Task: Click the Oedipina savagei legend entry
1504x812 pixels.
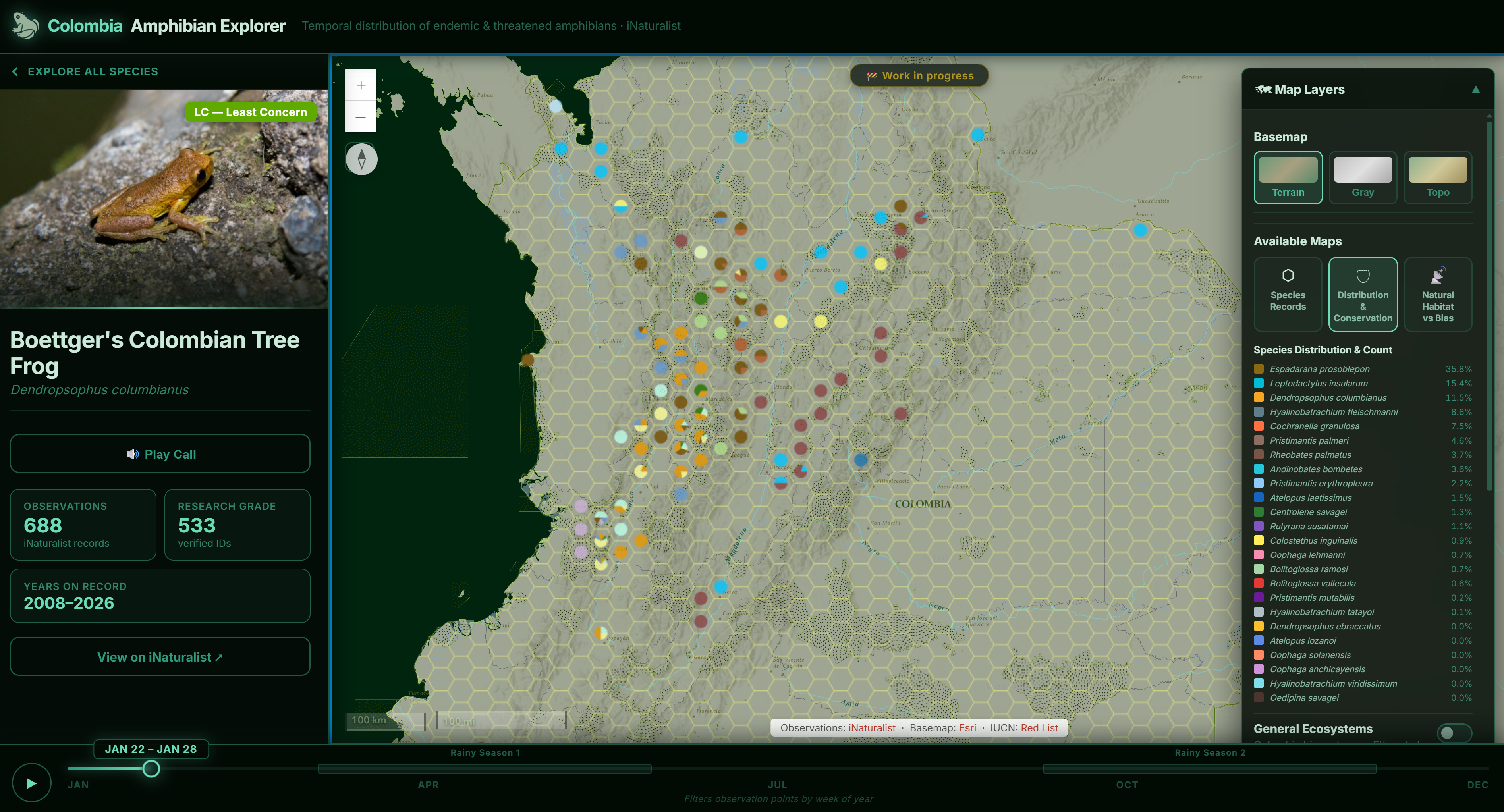Action: coord(1363,698)
